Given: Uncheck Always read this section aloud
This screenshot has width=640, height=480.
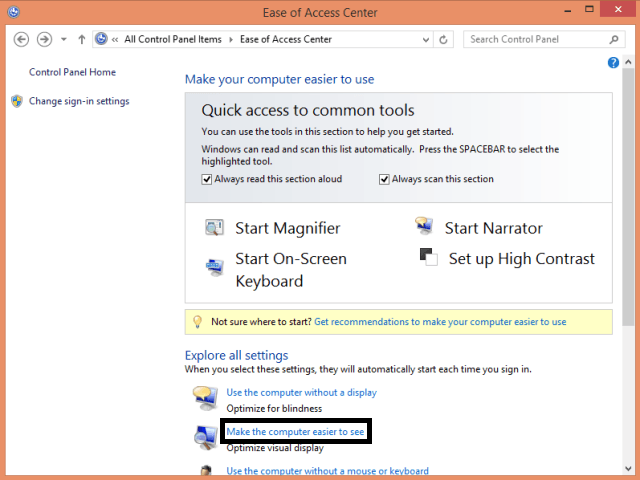Looking at the screenshot, I should (x=207, y=179).
